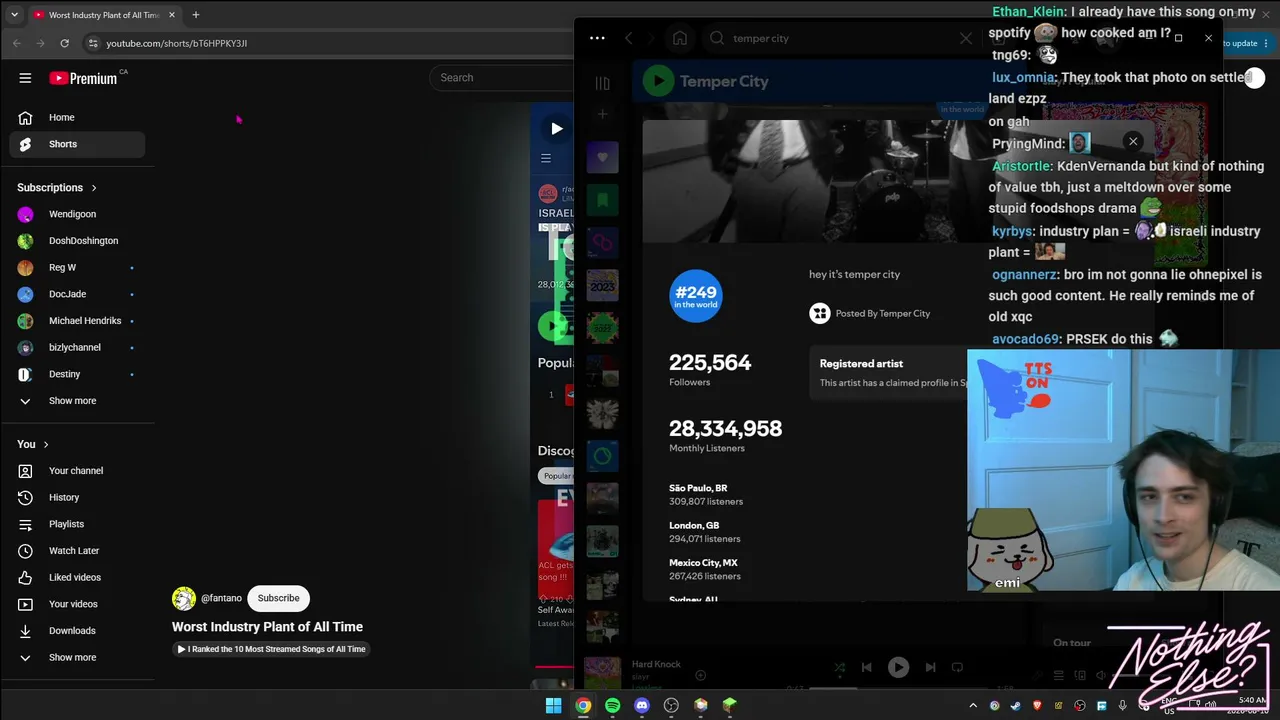This screenshot has height=720, width=1280.
Task: Open the DocJade subscription channel
Action: point(77,294)
